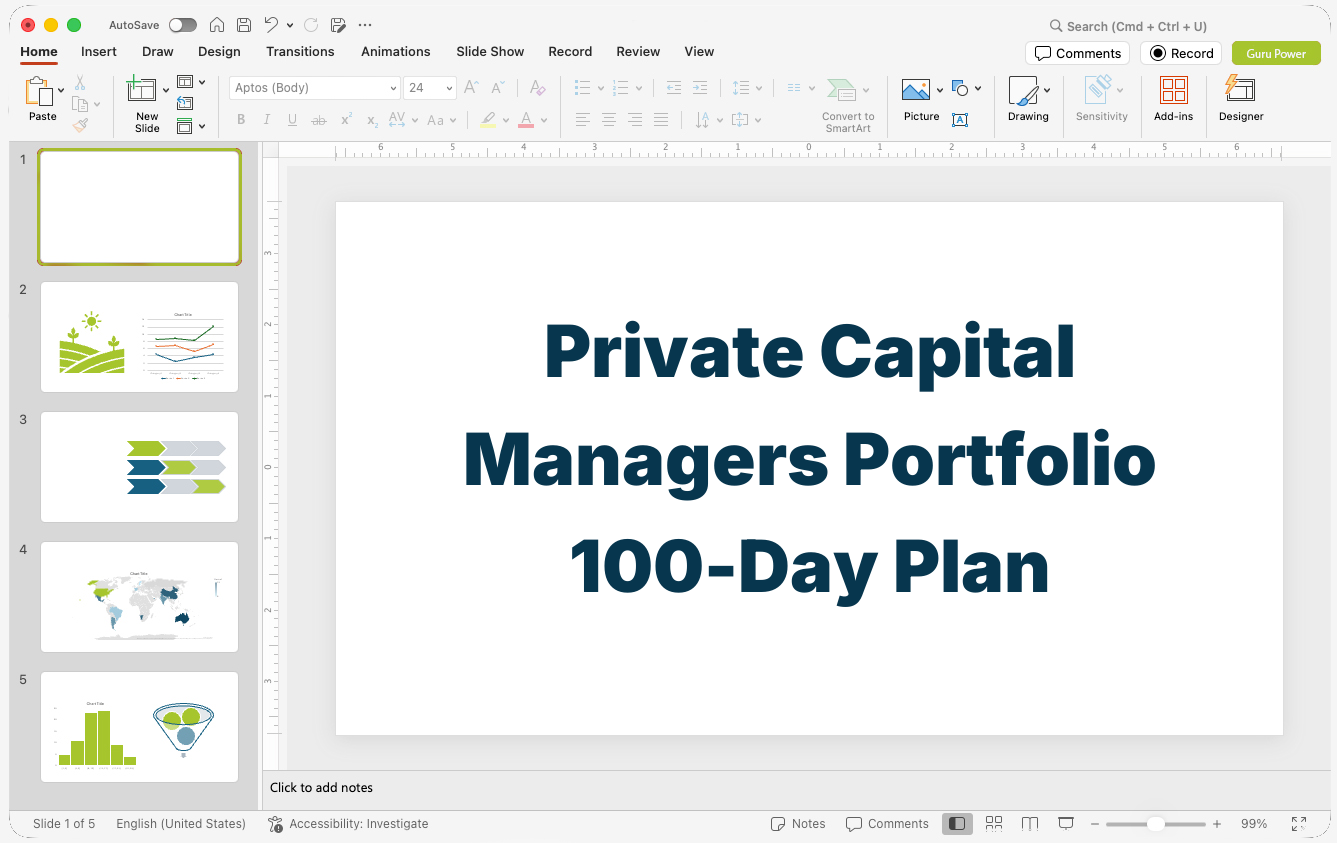Toggle italic formatting
Viewport: 1337px width, 843px height.
tap(266, 120)
